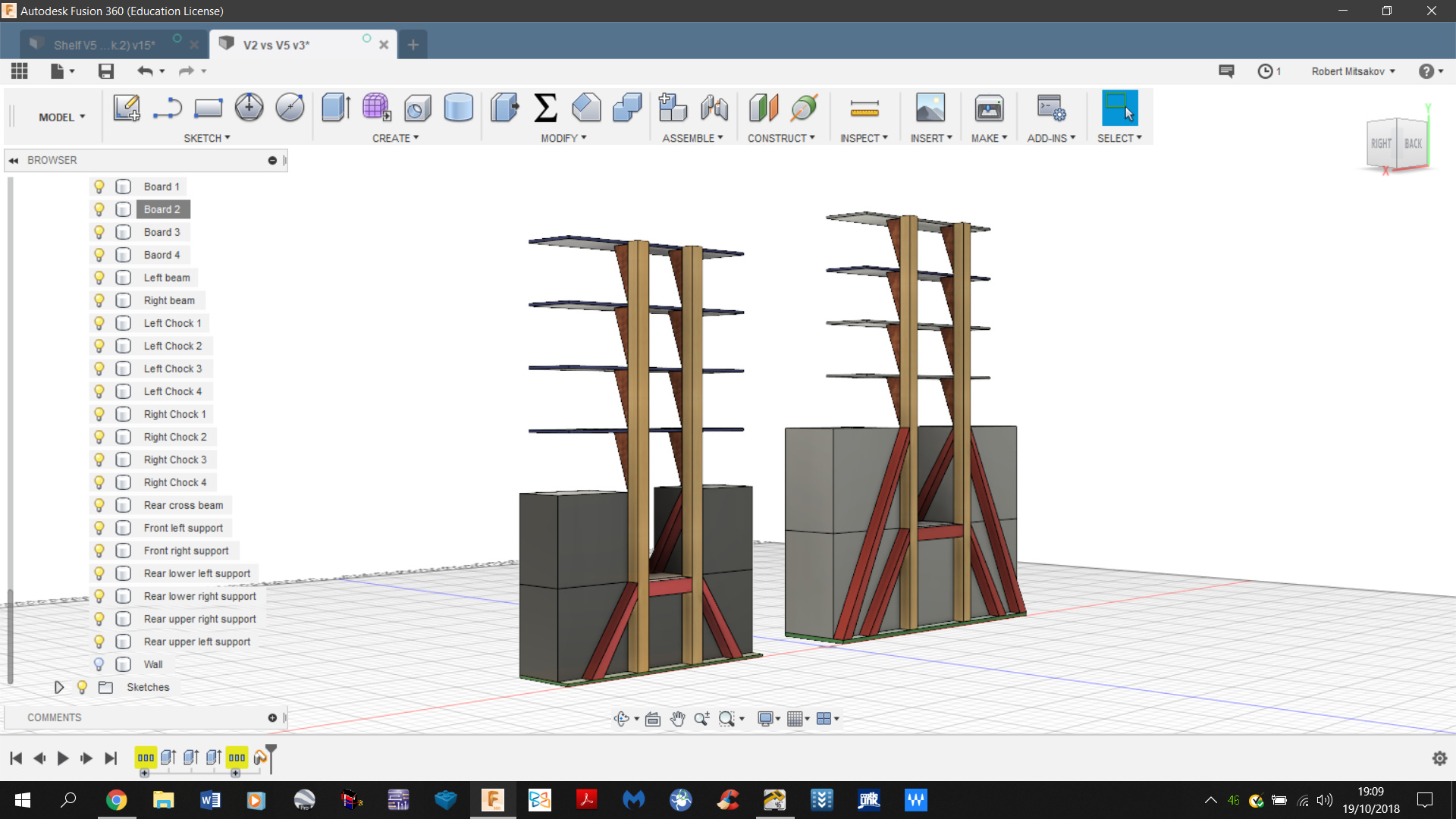Hide the Rear cross beam body
The height and width of the screenshot is (819, 1456).
[99, 505]
